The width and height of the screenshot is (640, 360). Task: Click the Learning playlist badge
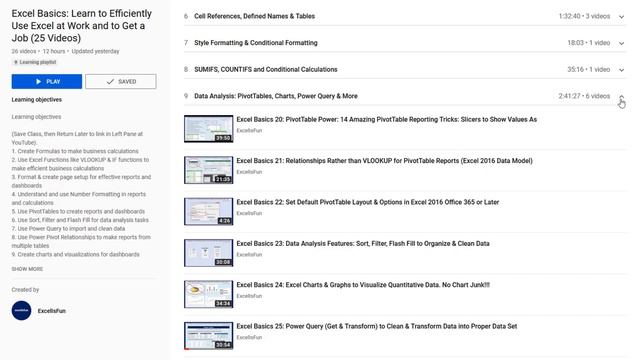[x=35, y=62]
